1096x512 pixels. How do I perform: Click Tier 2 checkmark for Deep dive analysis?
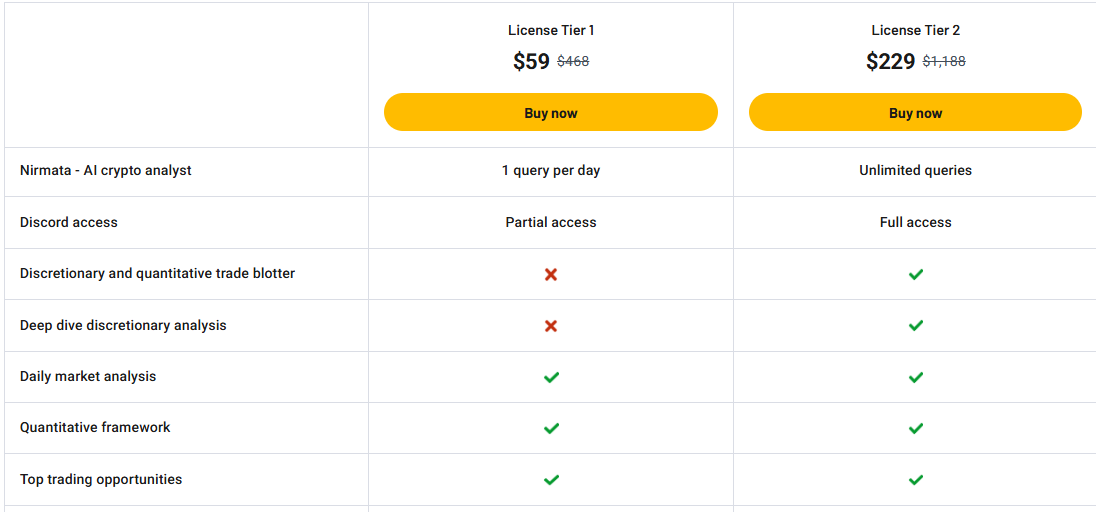(916, 326)
